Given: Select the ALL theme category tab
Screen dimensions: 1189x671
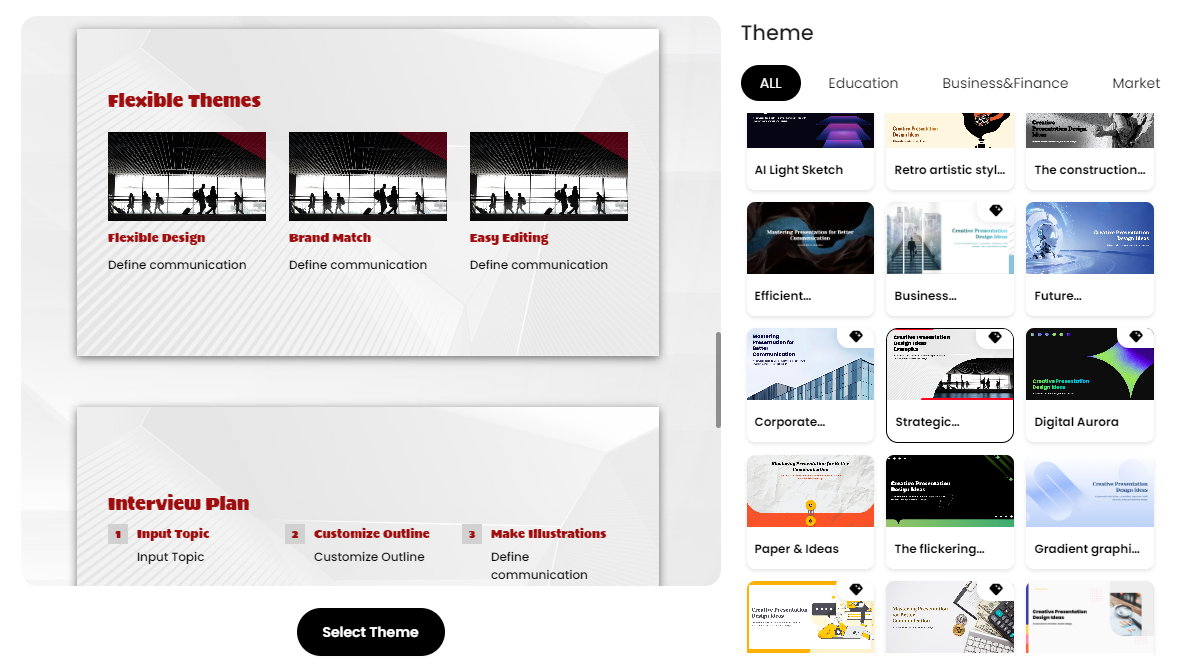Looking at the screenshot, I should click(x=770, y=83).
